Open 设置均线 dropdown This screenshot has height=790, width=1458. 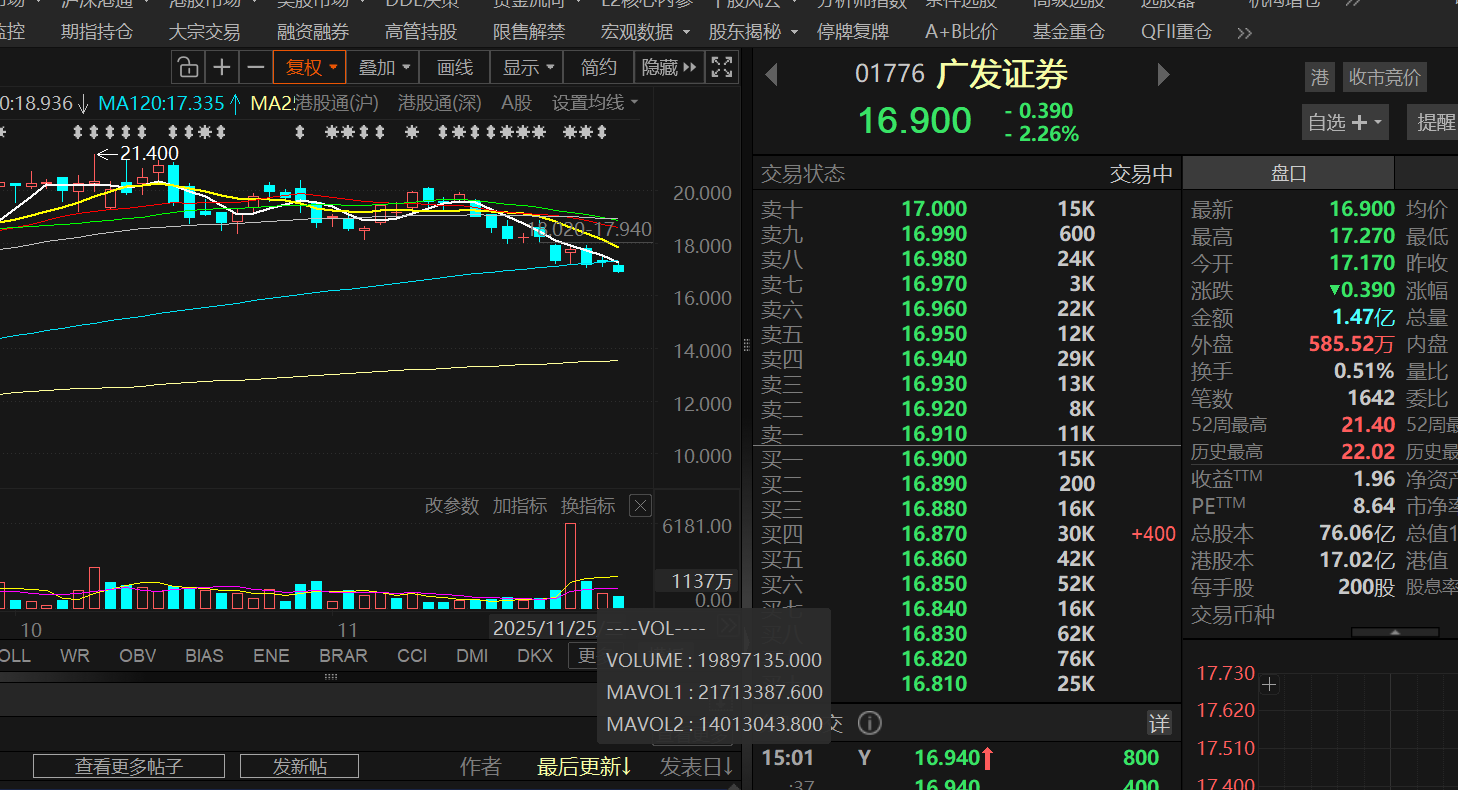[595, 103]
